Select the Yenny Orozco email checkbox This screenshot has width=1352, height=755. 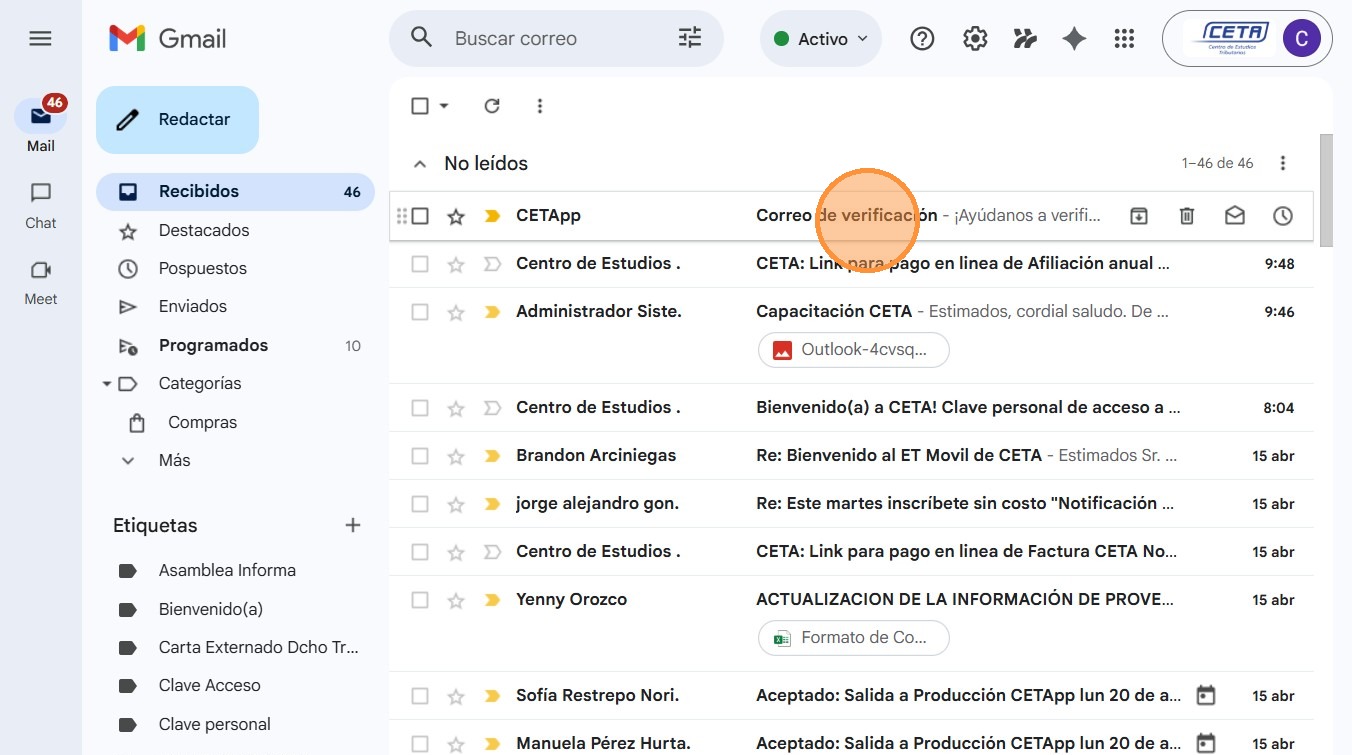coord(420,600)
